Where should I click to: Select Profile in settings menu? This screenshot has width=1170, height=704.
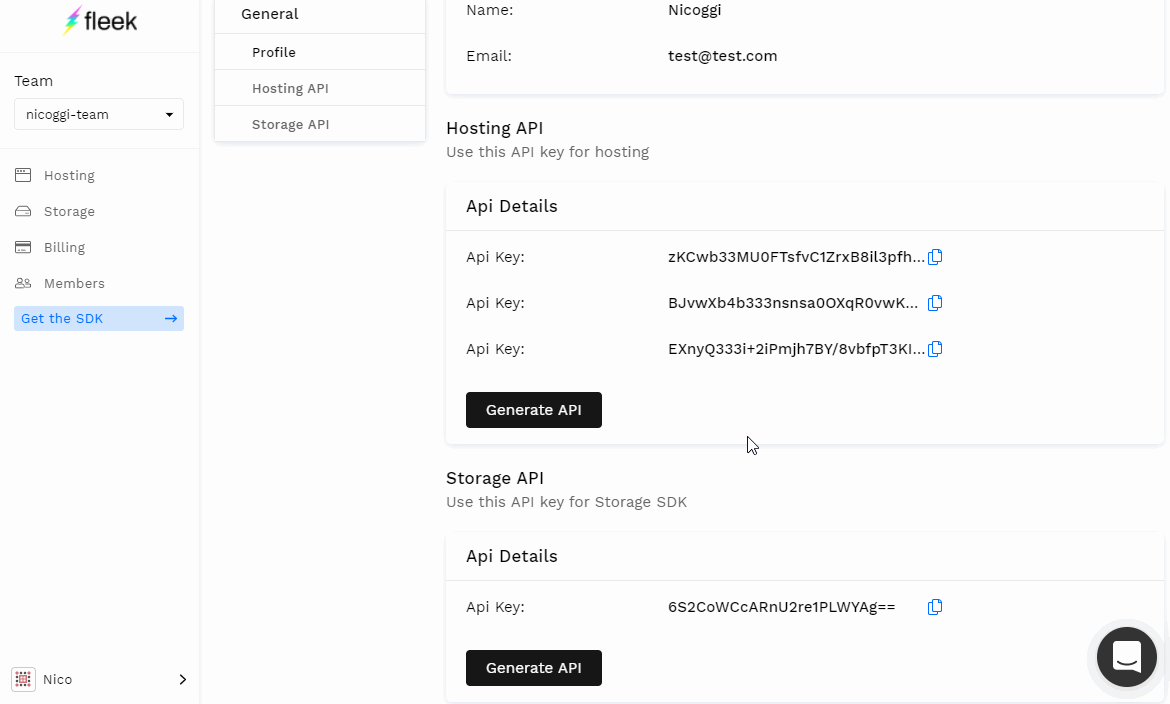(274, 52)
